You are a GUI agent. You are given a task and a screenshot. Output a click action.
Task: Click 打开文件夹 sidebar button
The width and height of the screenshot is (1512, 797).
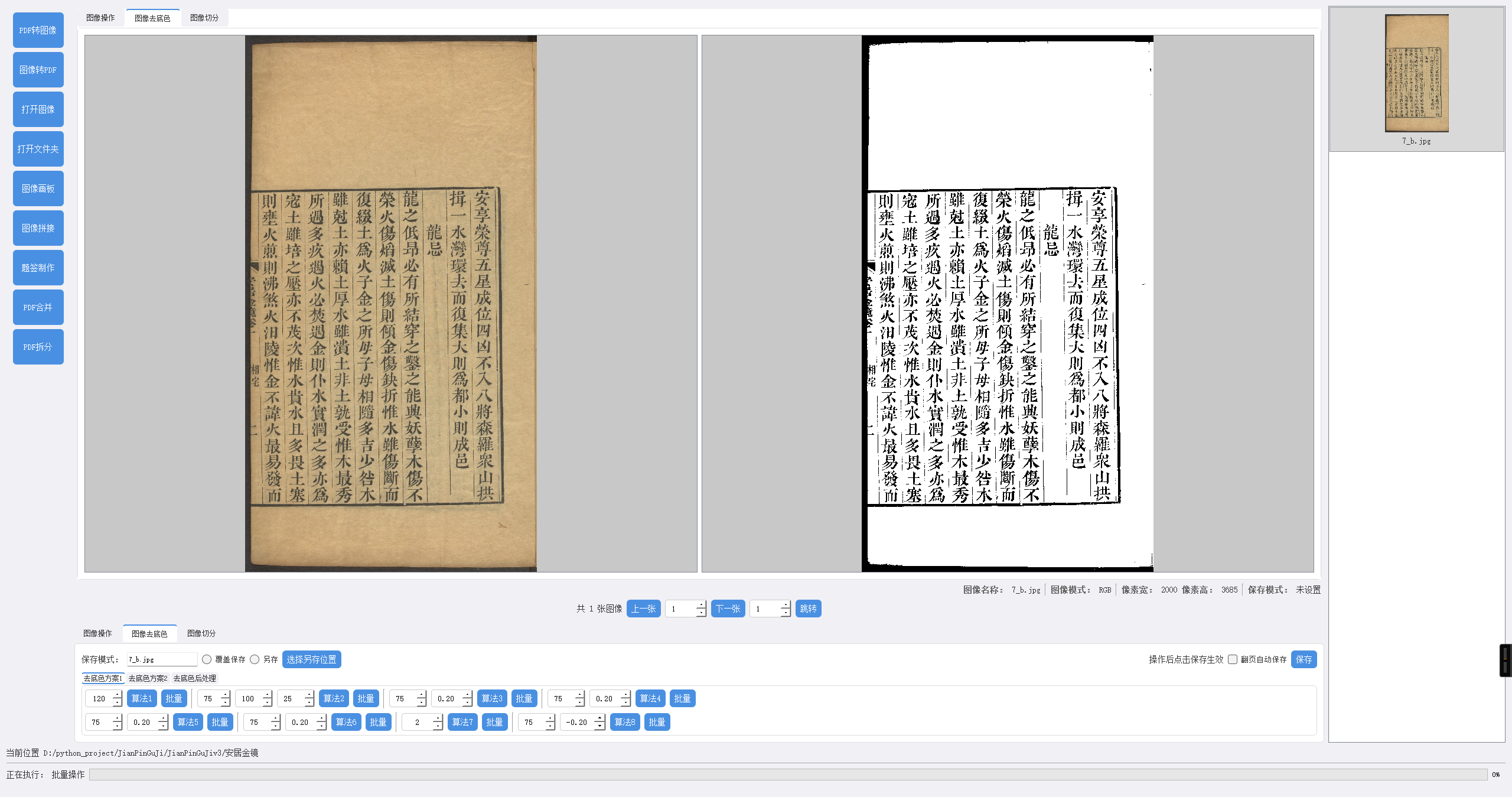tap(38, 149)
